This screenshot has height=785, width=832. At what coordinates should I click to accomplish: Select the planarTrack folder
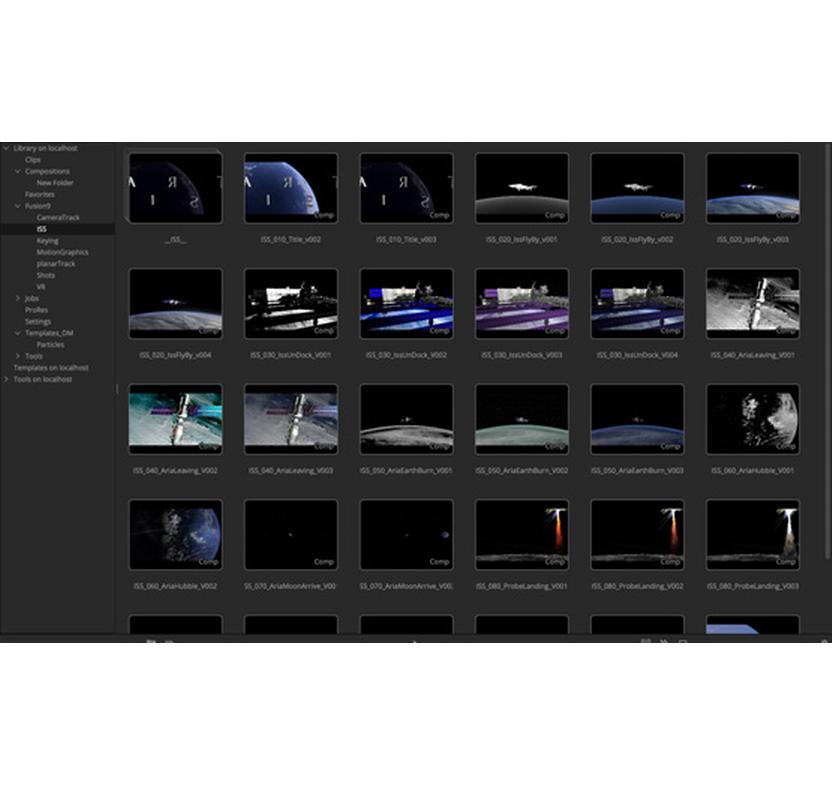[x=56, y=264]
